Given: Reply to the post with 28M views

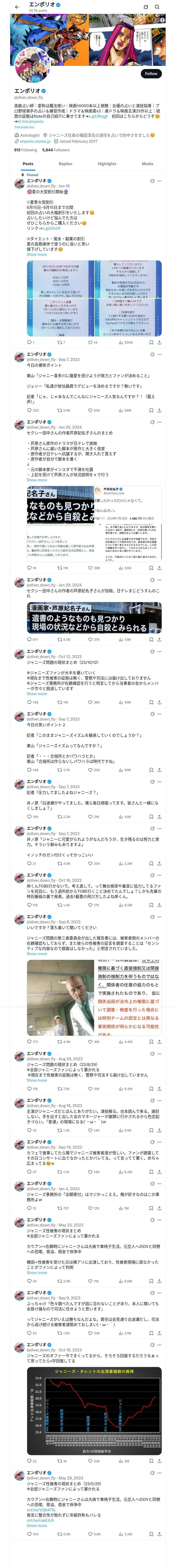Looking at the screenshot, I should point(28,411).
